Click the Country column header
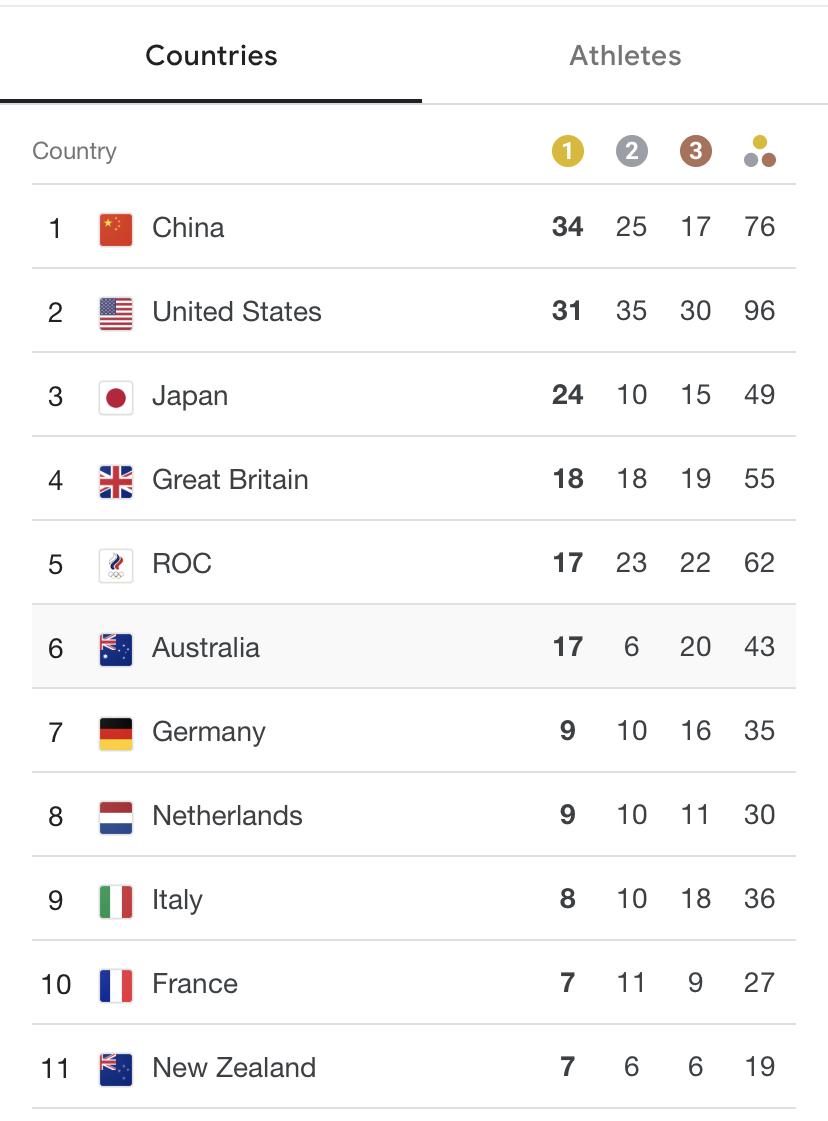The height and width of the screenshot is (1121, 828). (74, 151)
